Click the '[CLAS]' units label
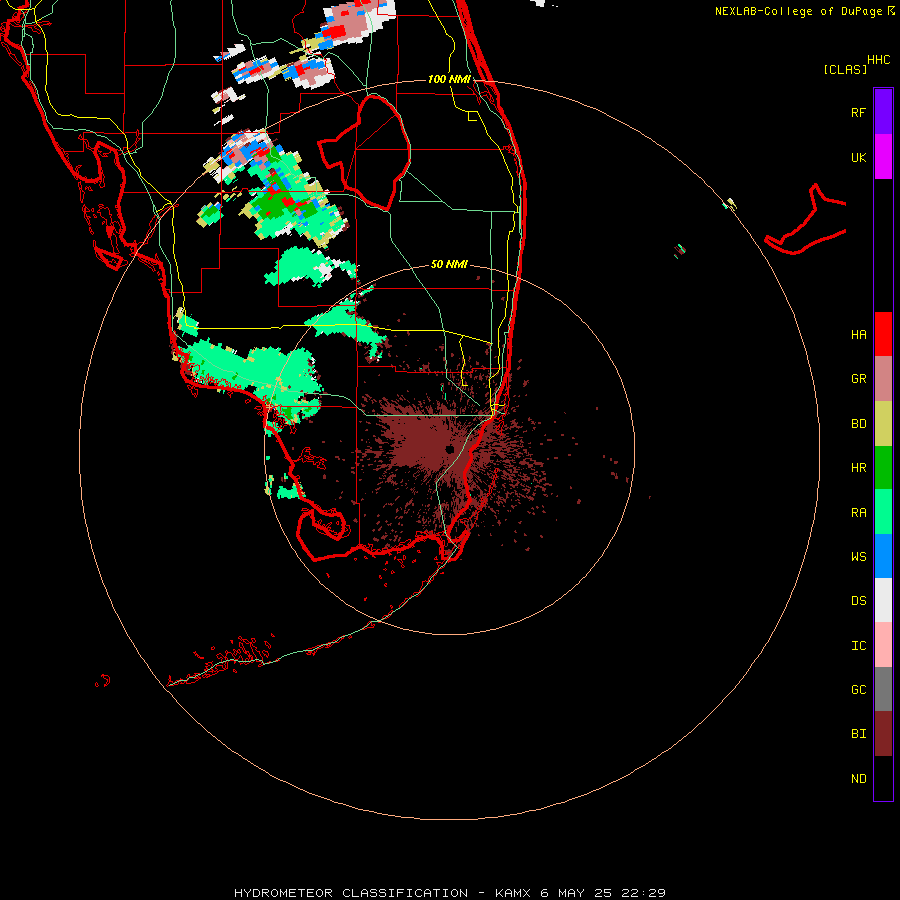 pyautogui.click(x=845, y=70)
